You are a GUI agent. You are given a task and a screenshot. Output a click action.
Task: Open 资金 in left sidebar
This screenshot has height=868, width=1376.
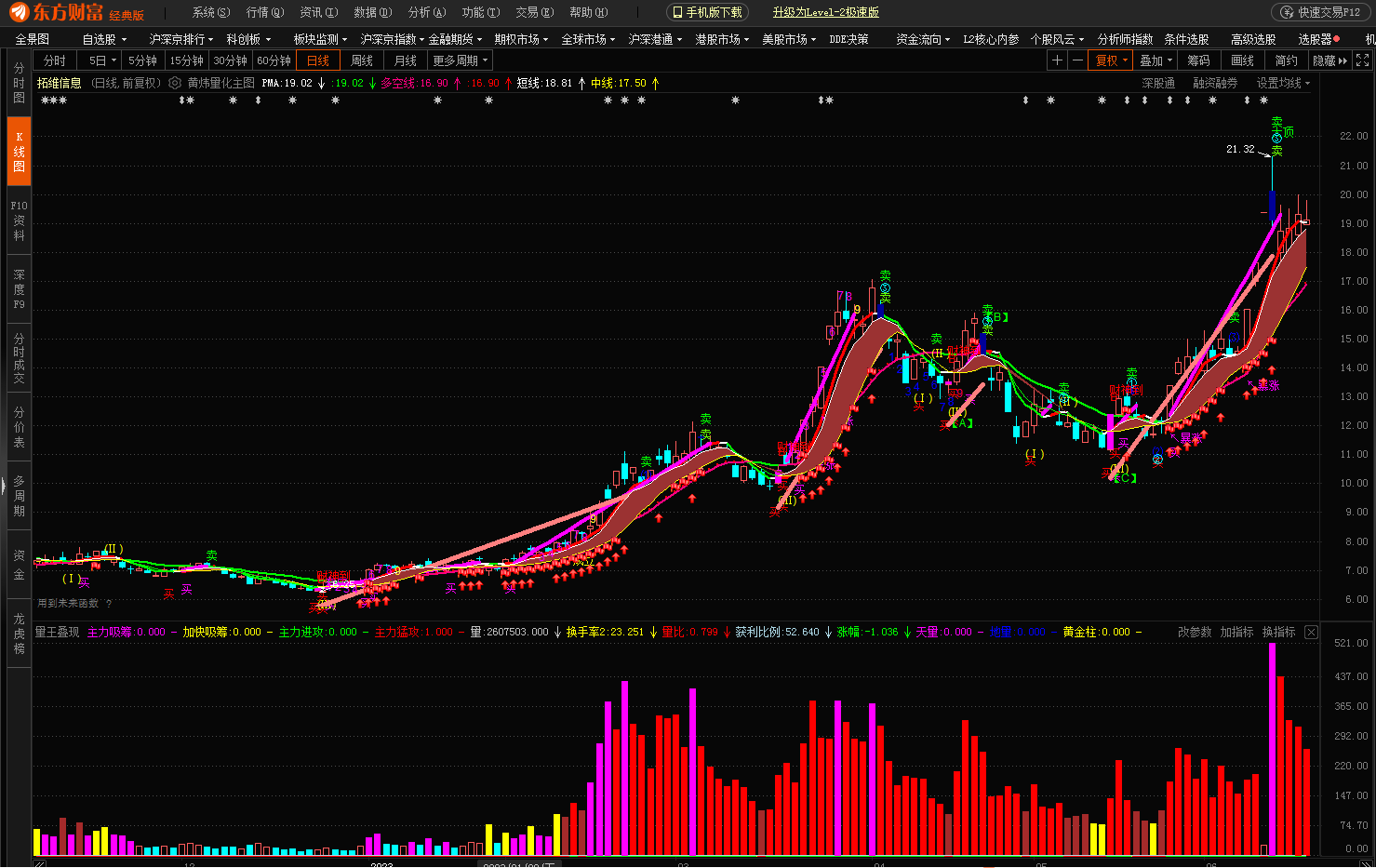pyautogui.click(x=19, y=565)
